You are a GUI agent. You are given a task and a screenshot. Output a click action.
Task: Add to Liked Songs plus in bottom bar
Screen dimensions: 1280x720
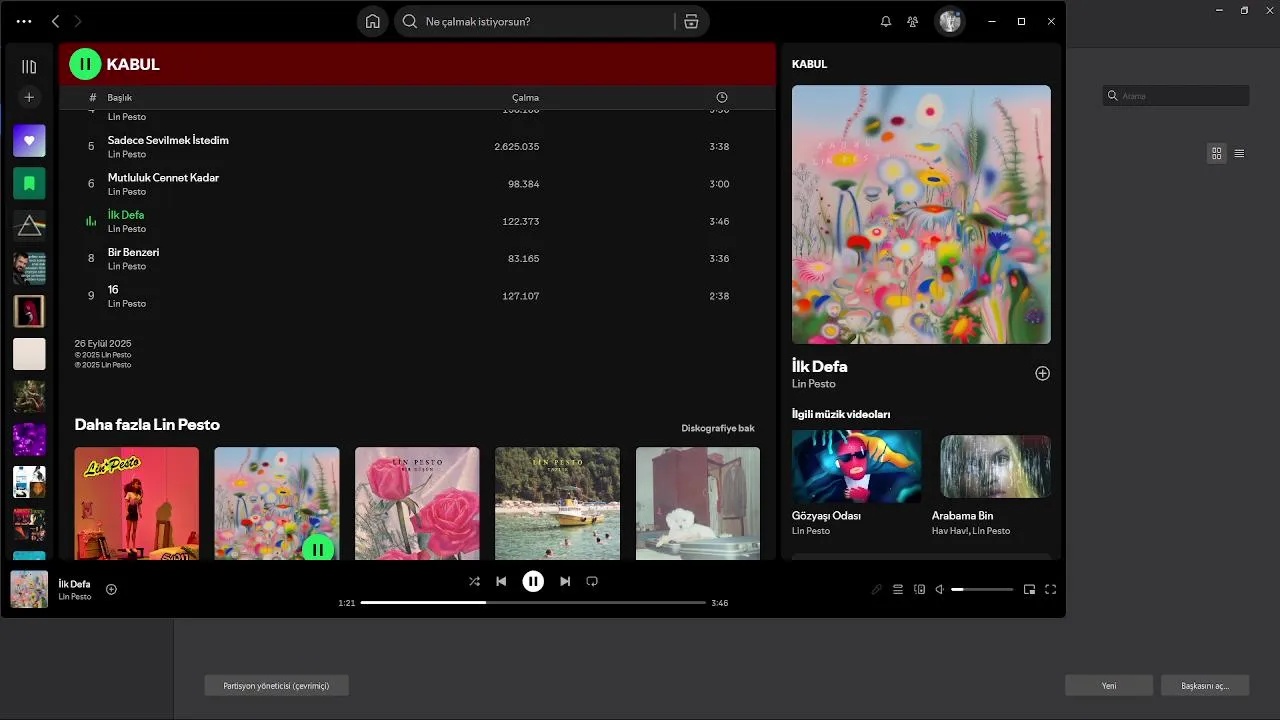pos(111,589)
